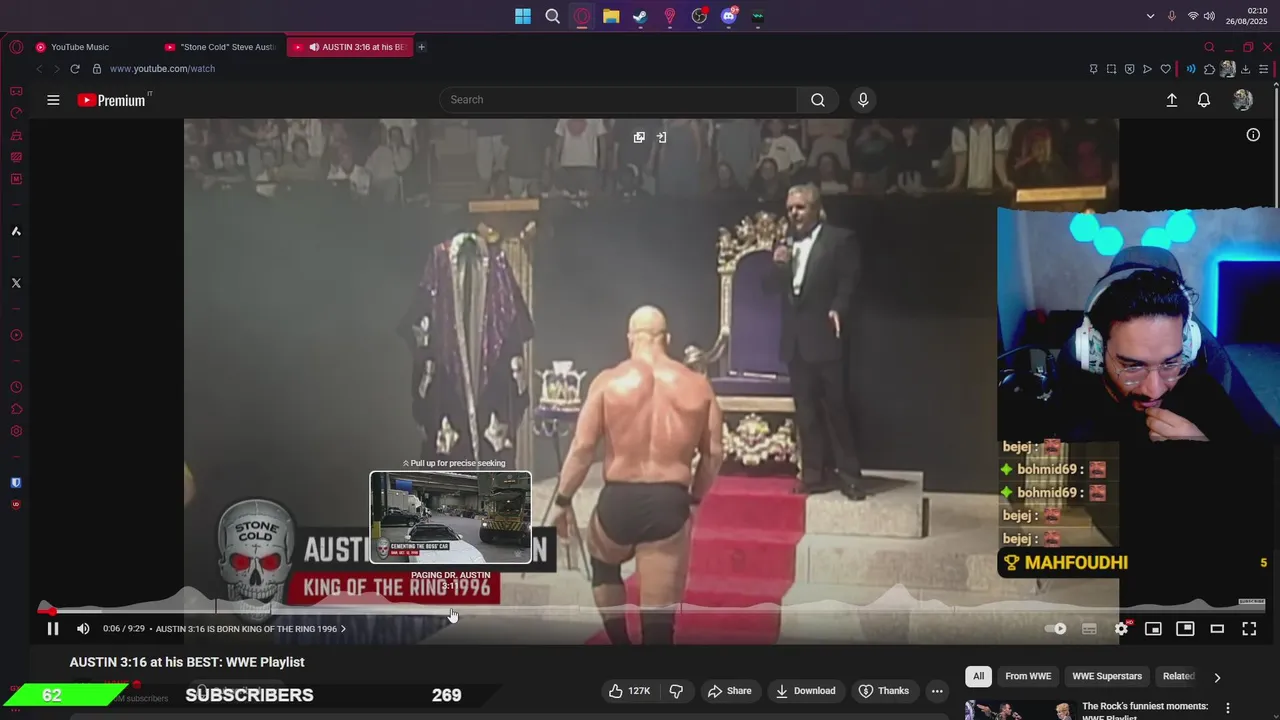
Task: Expand the chapter title 'AUSTIN 3:16 IS BORN'
Action: pos(250,629)
